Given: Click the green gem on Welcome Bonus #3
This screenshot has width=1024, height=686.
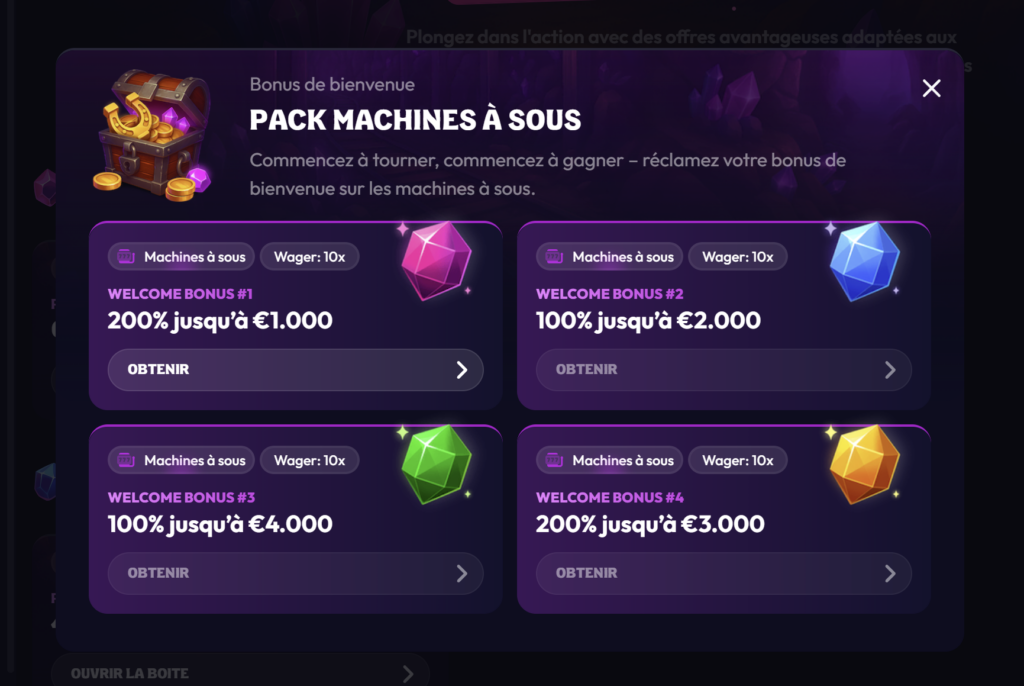Looking at the screenshot, I should 435,464.
